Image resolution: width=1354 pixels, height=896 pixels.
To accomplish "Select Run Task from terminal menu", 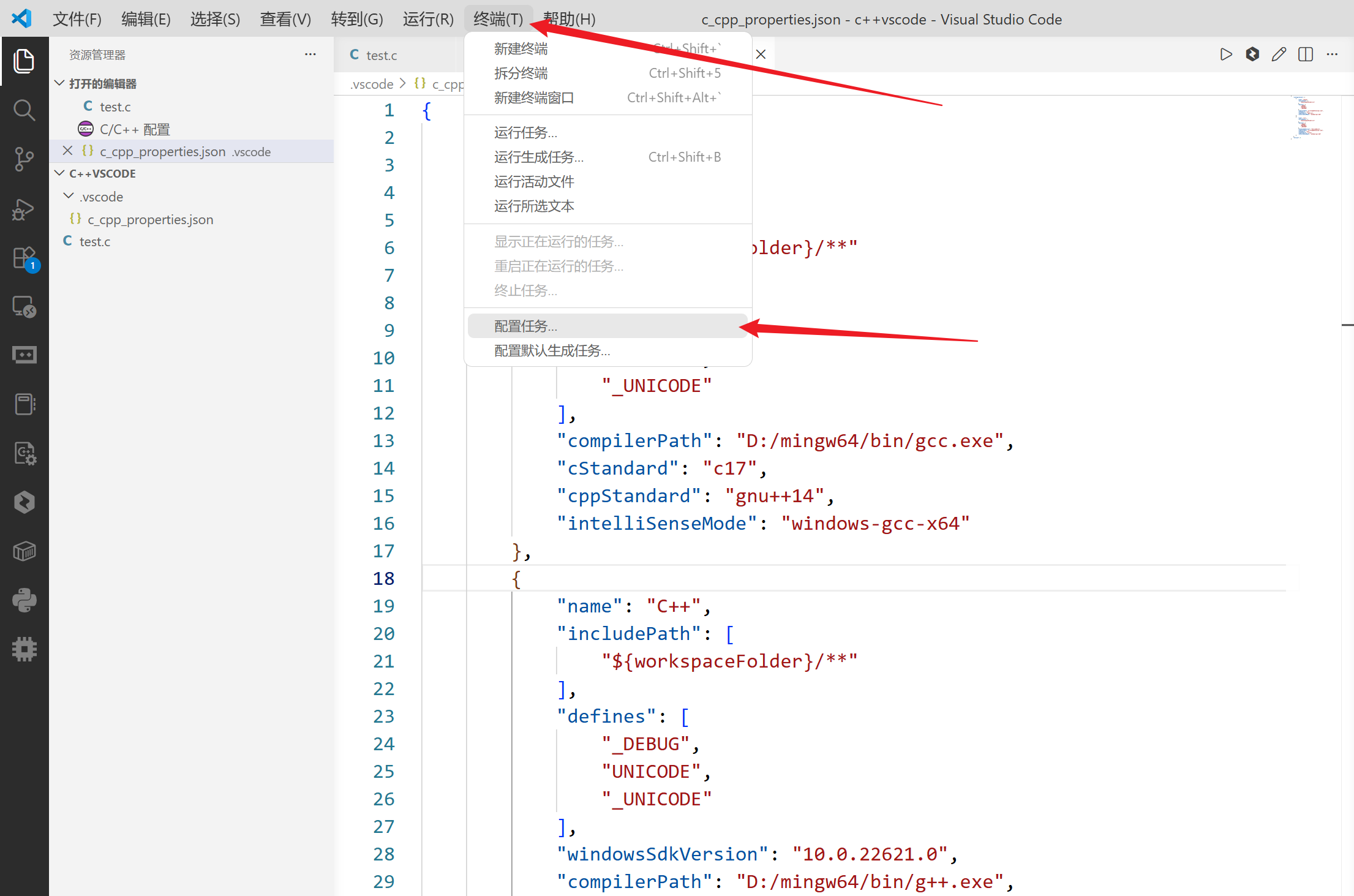I will [x=607, y=132].
